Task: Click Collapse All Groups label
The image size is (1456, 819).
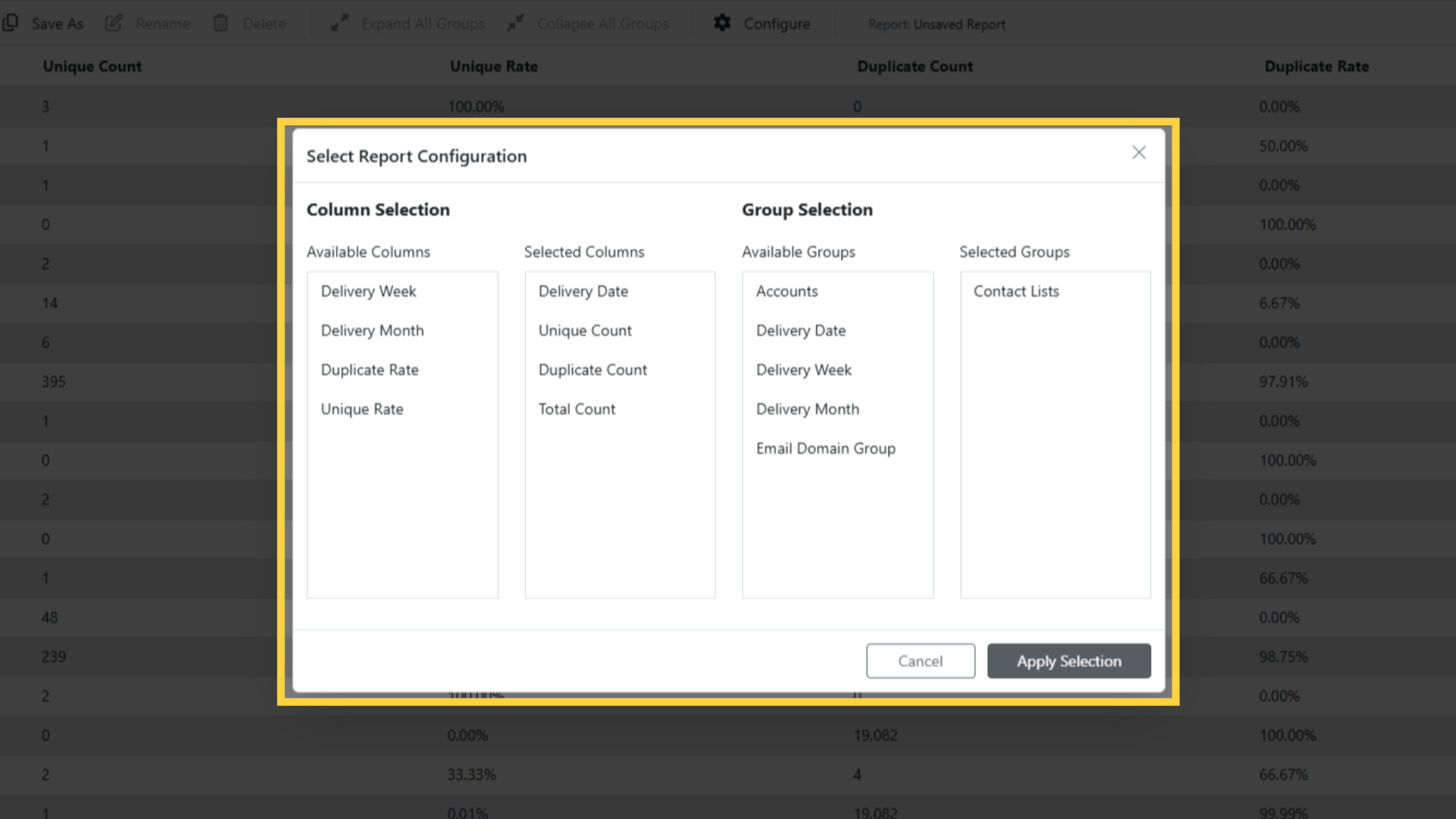Action: tap(603, 24)
